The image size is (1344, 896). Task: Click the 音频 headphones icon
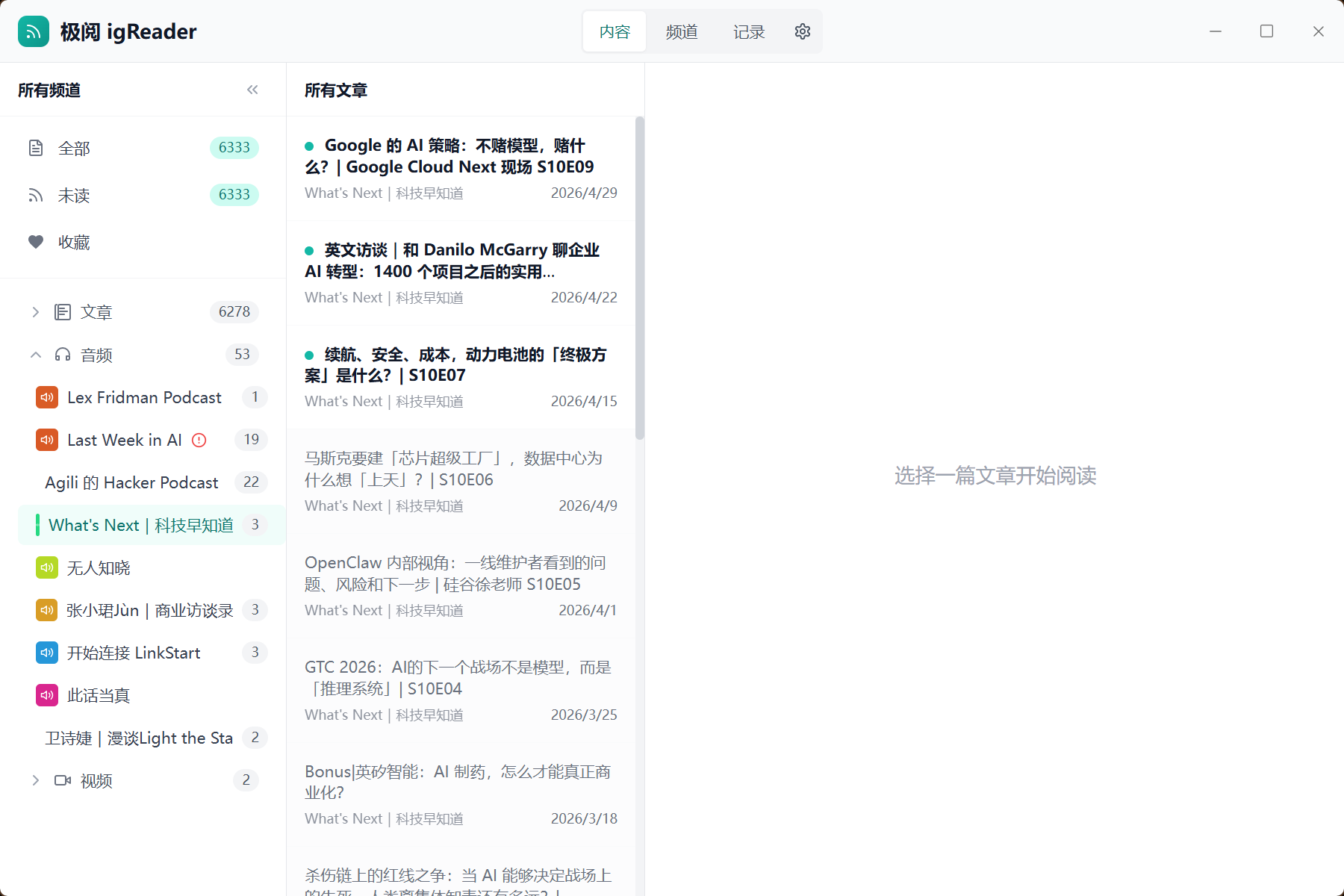tap(63, 355)
